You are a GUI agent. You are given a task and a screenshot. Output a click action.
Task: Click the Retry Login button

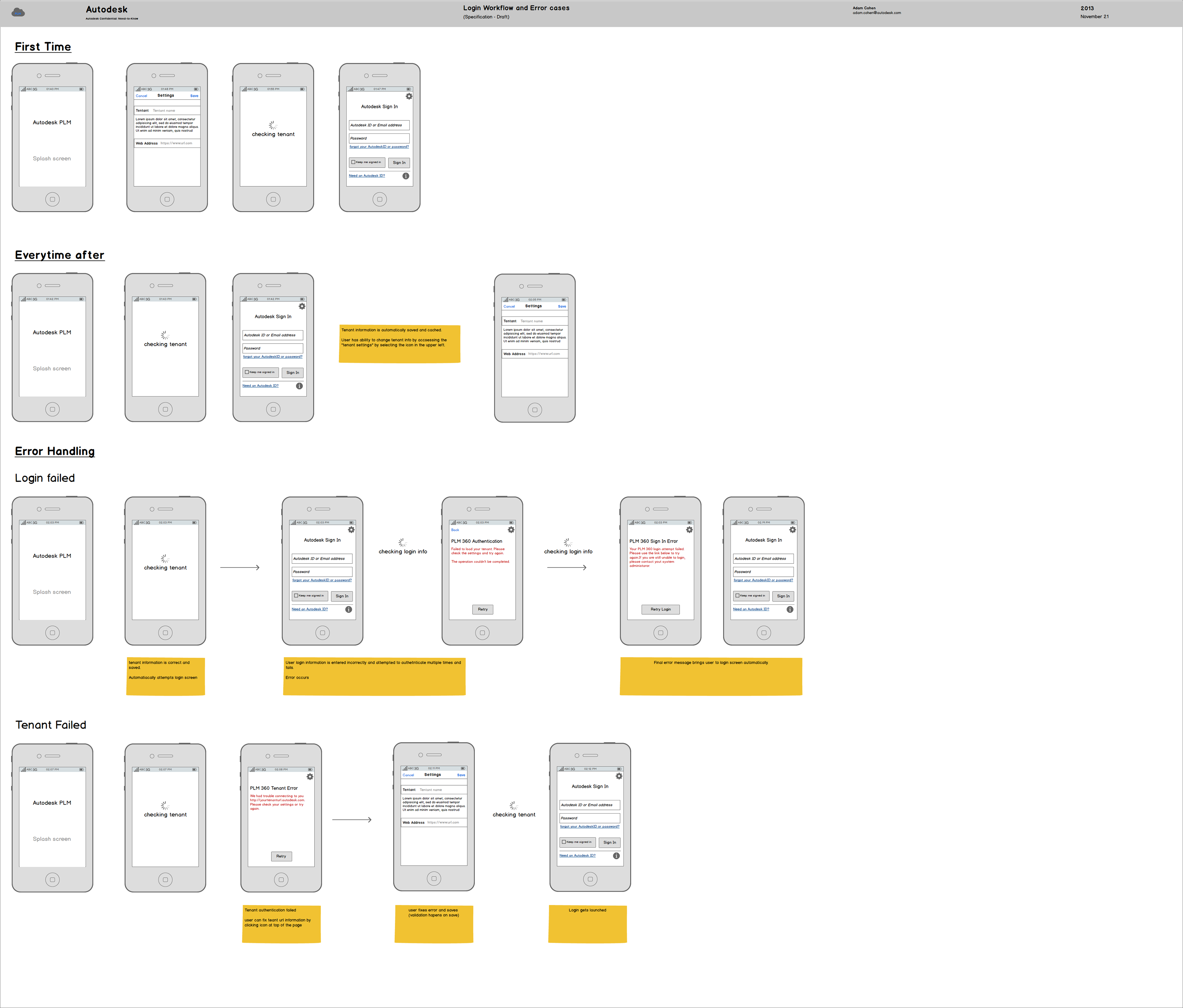[x=661, y=610]
